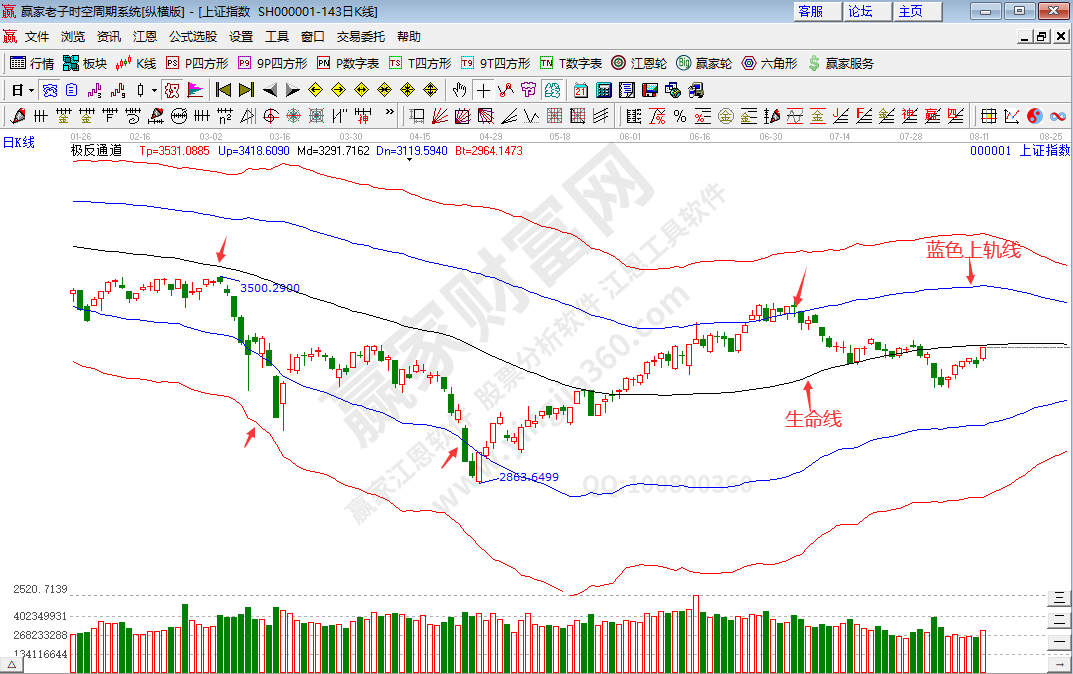Click the yin-yang symbol icon
This screenshot has width=1073, height=674.
tap(1034, 115)
